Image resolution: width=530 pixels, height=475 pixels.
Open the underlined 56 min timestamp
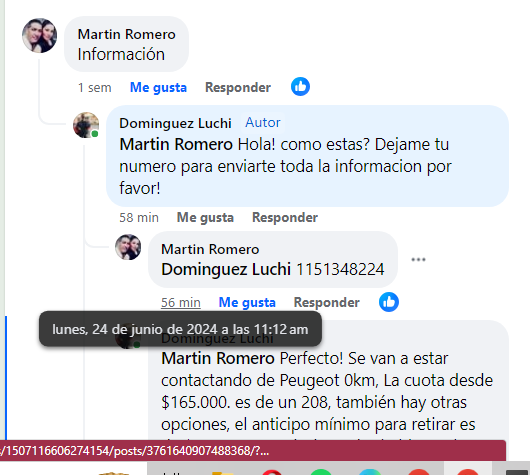point(181,303)
